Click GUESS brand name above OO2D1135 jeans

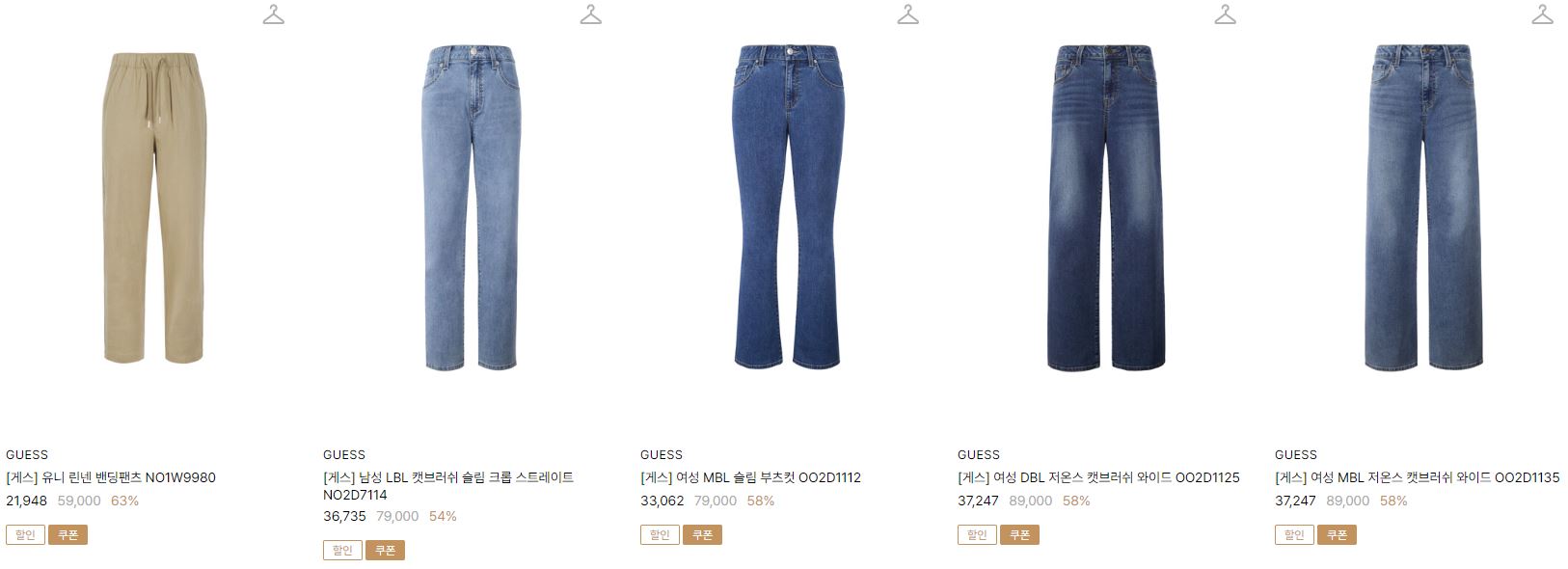click(x=1295, y=454)
